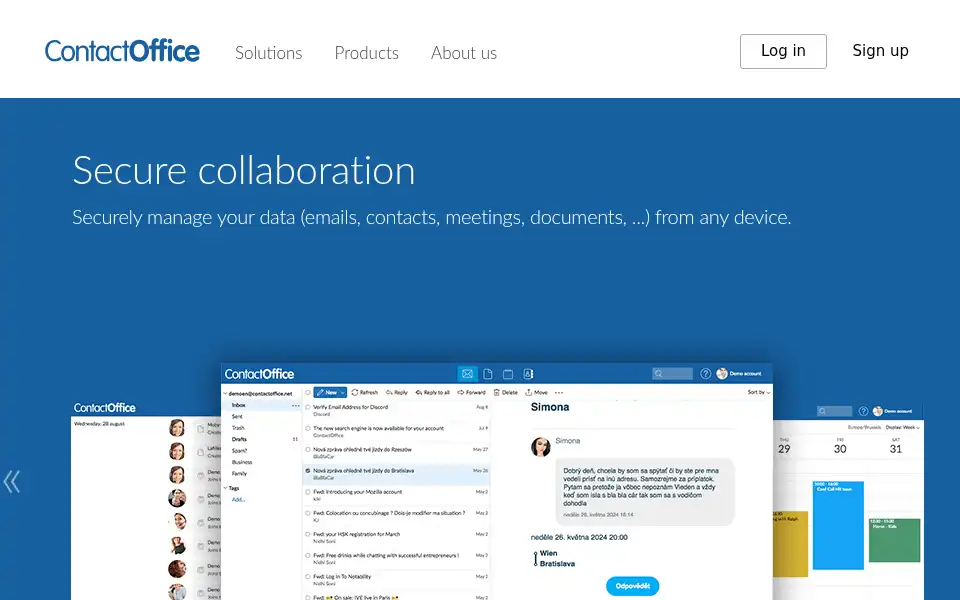The image size is (960, 600).
Task: Select the Mail envelope icon in app preview
Action: (467, 373)
